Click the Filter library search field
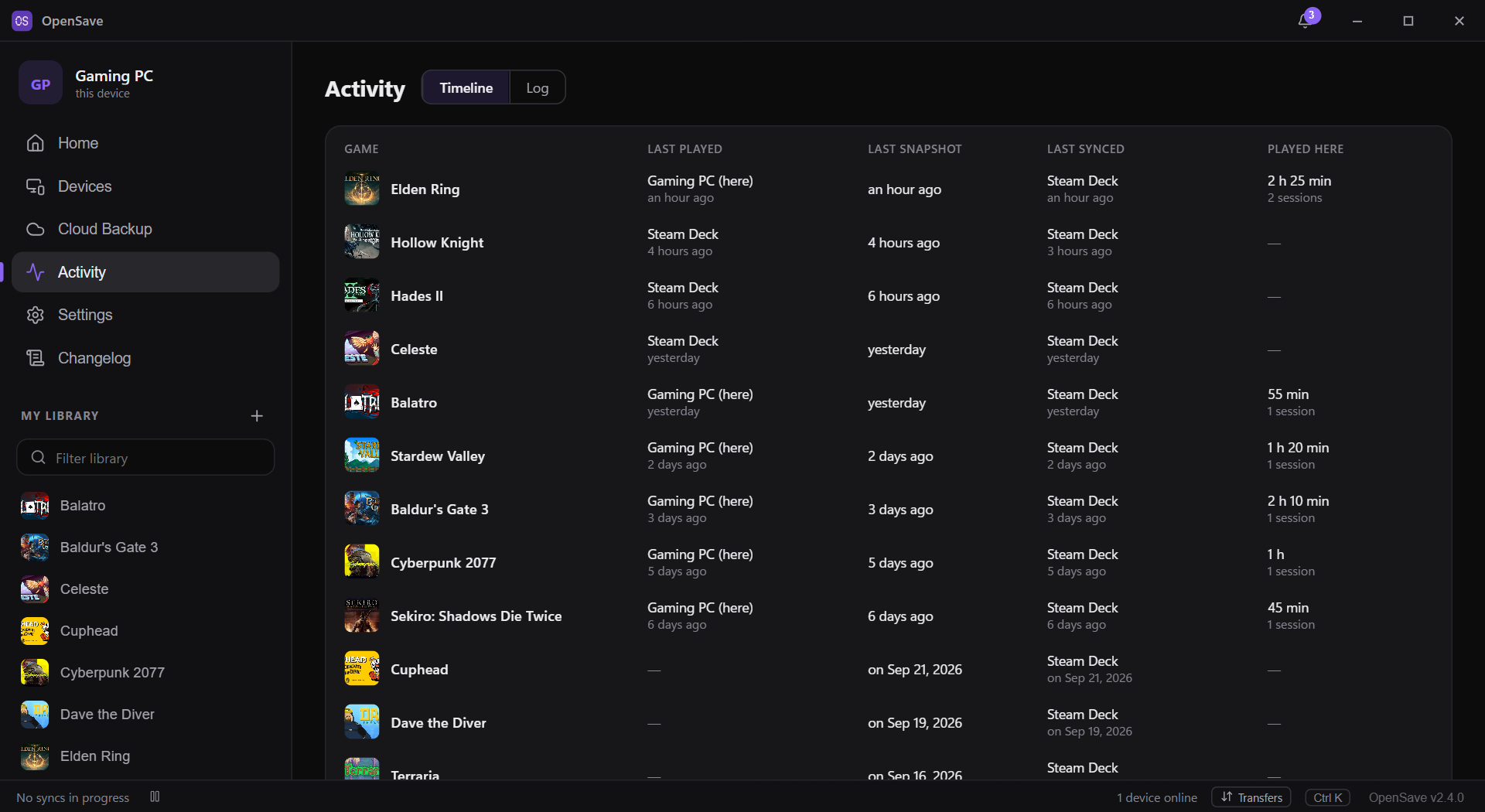This screenshot has width=1485, height=812. 145,458
